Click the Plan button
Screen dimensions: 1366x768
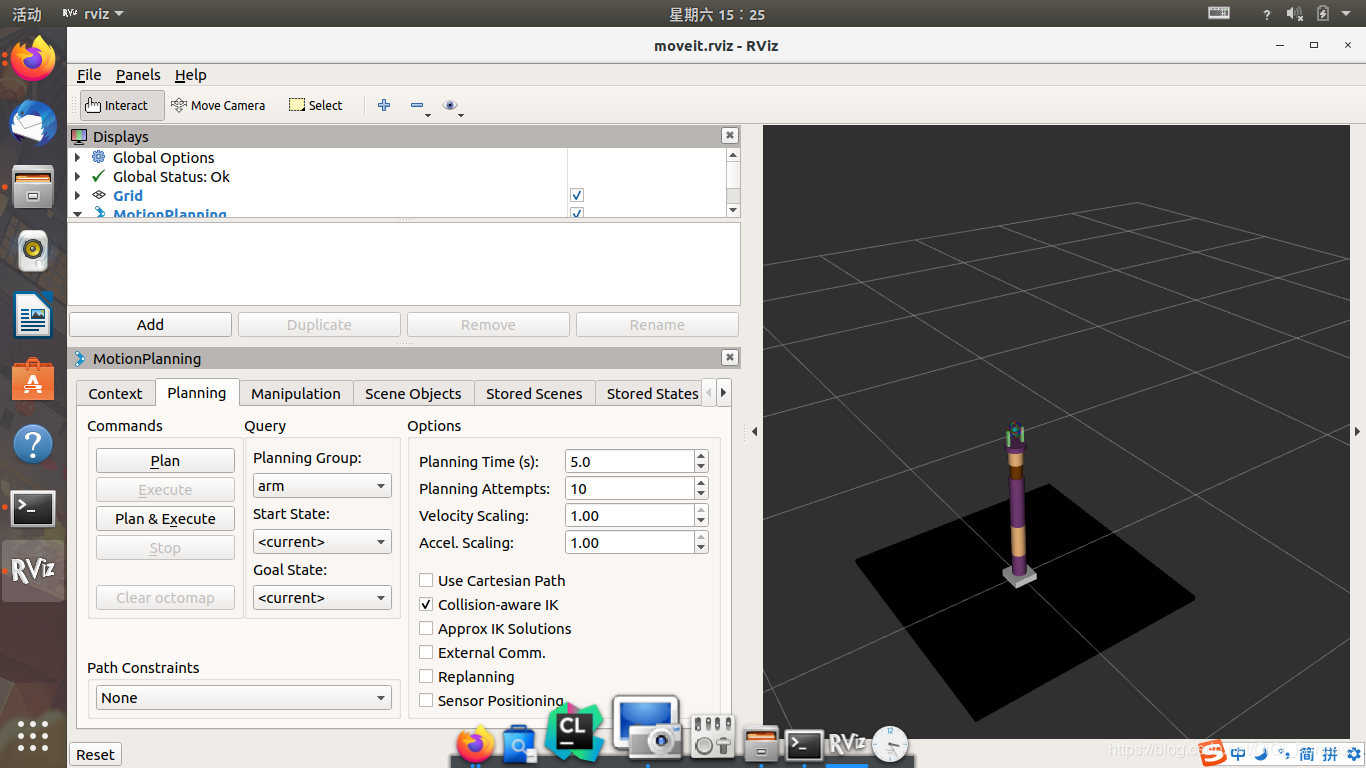click(x=165, y=461)
